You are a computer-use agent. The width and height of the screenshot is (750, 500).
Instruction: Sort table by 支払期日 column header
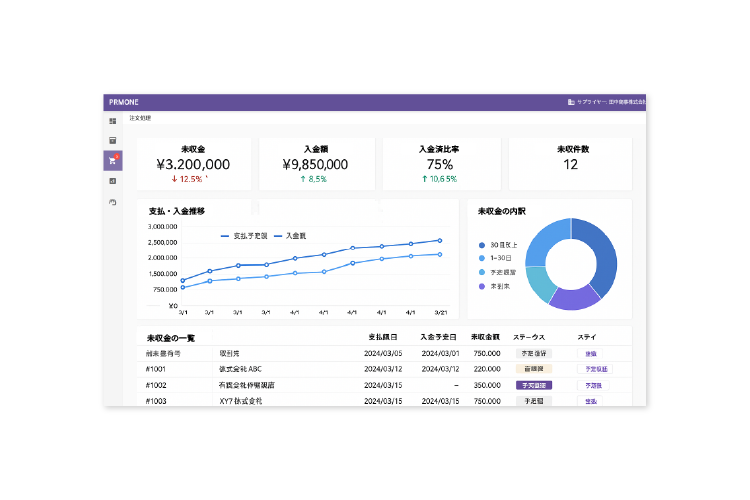point(385,337)
